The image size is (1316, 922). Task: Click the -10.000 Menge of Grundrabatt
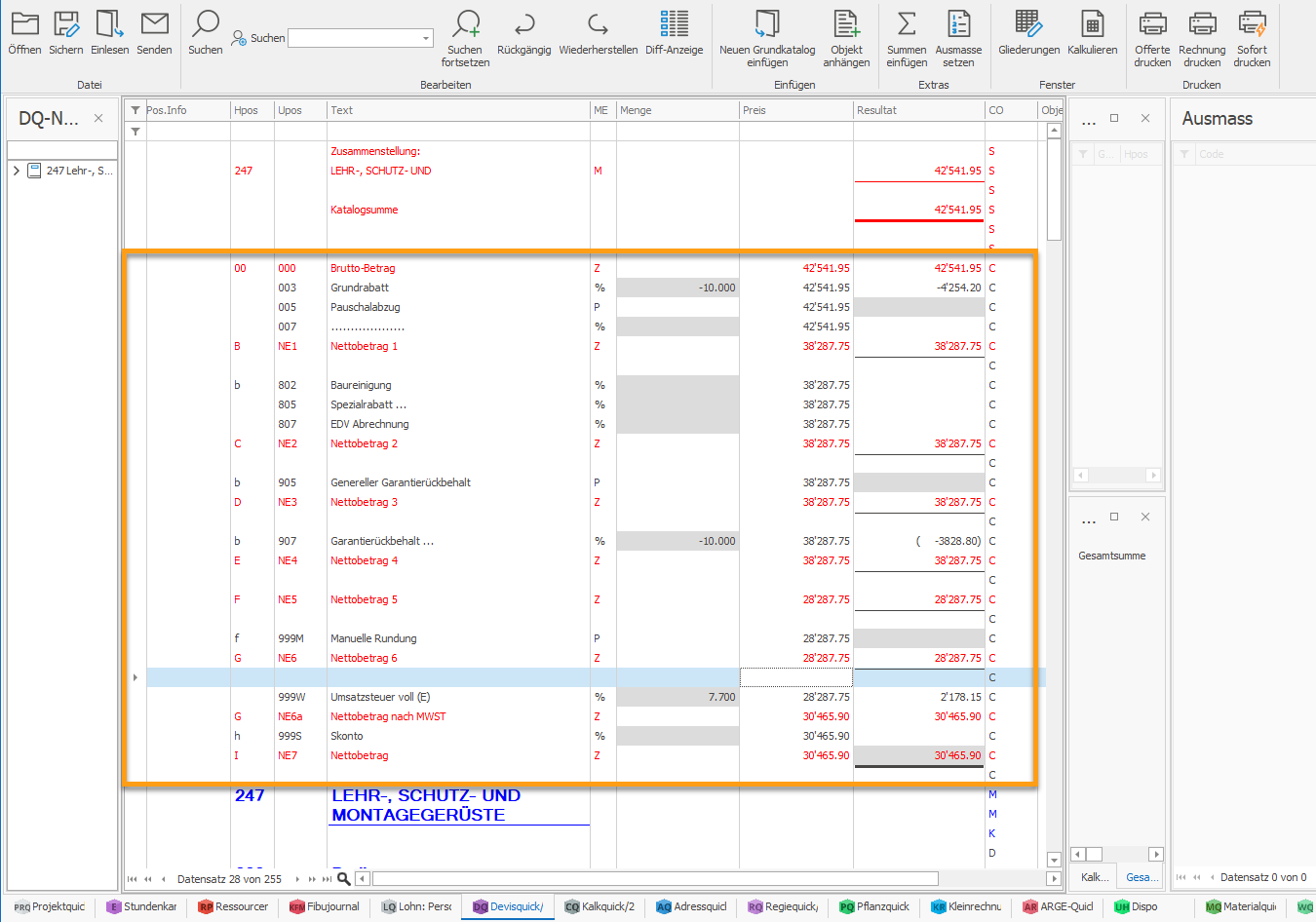(x=677, y=288)
